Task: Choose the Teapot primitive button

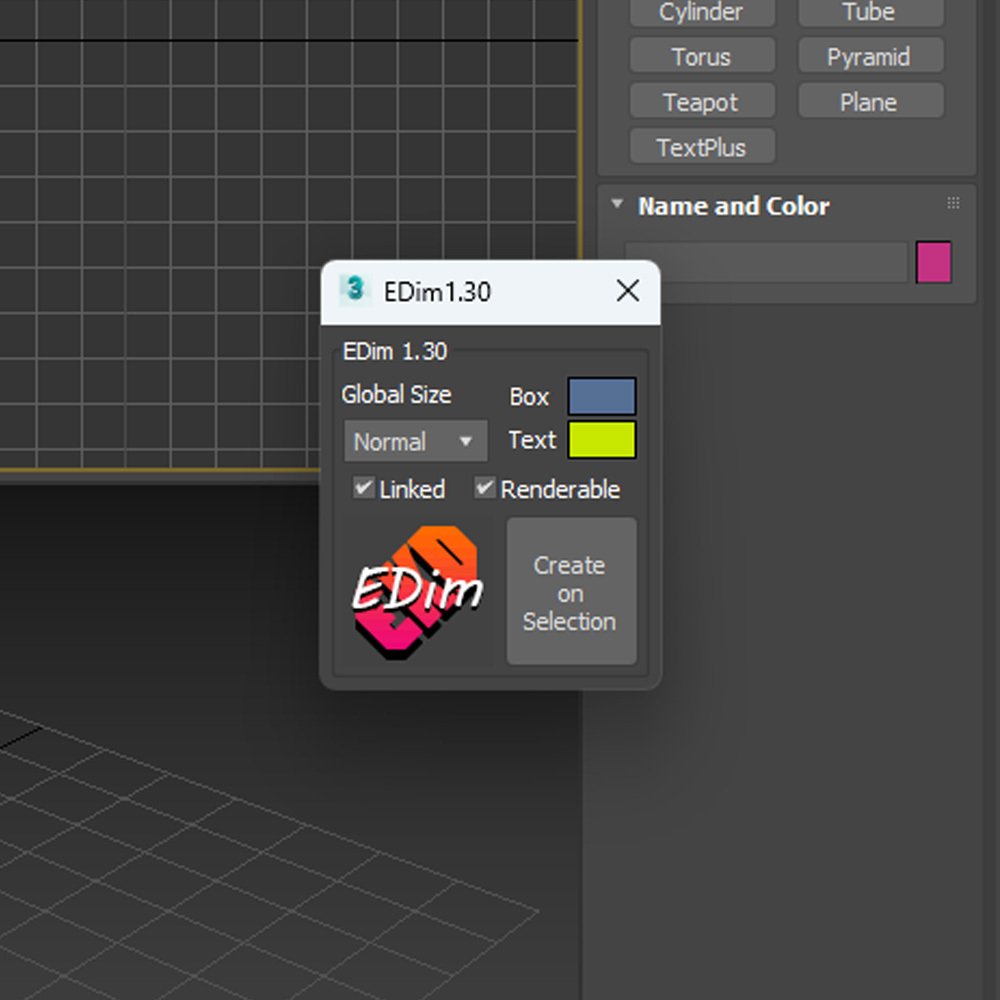Action: [702, 101]
